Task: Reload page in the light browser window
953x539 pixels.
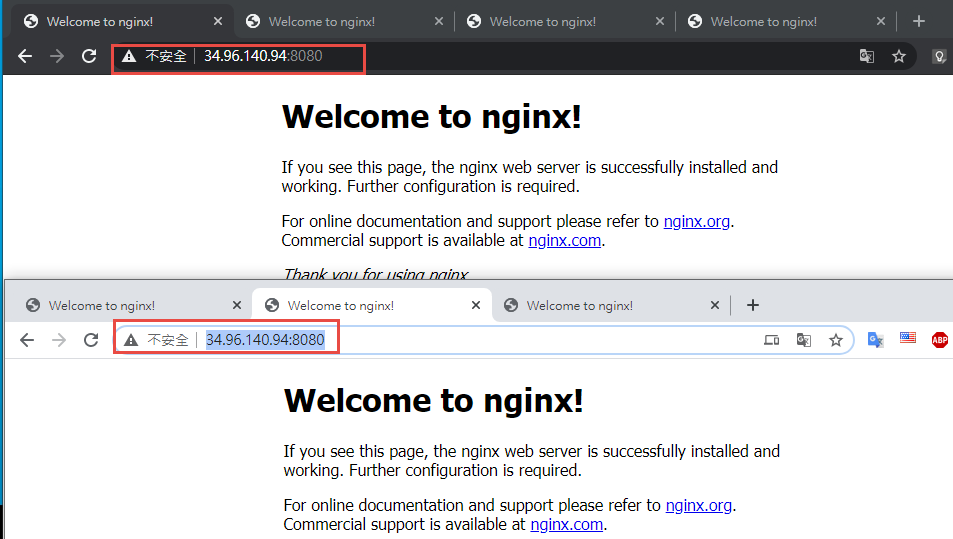Action: [91, 340]
